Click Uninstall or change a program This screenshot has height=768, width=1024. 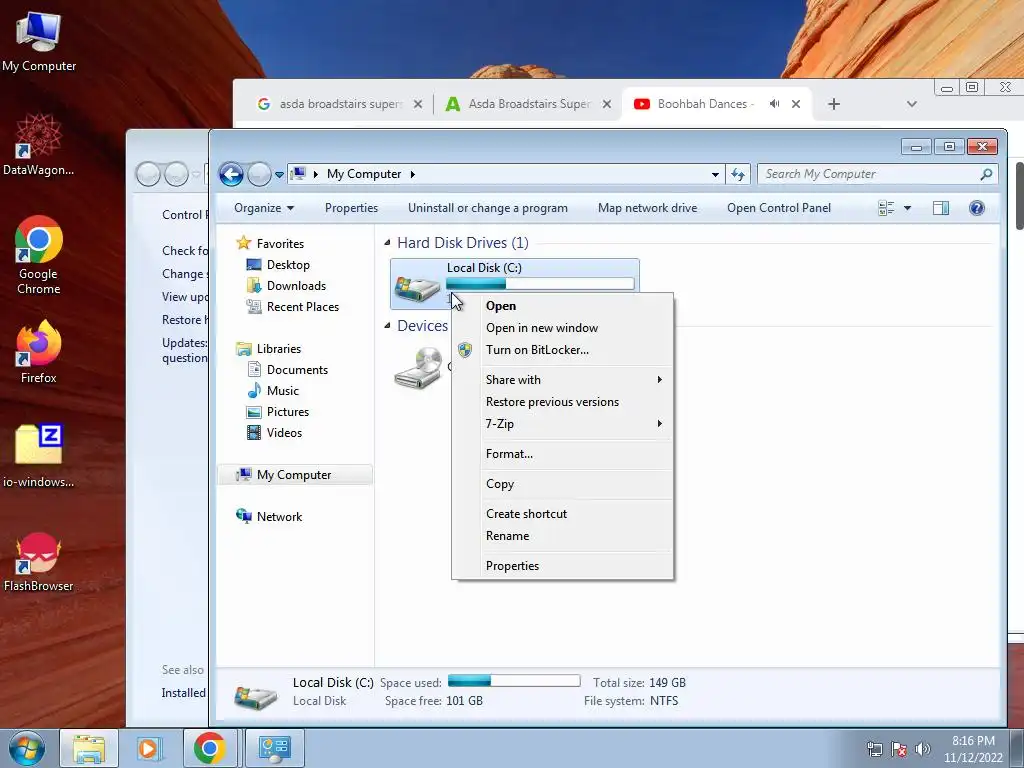pyautogui.click(x=488, y=208)
